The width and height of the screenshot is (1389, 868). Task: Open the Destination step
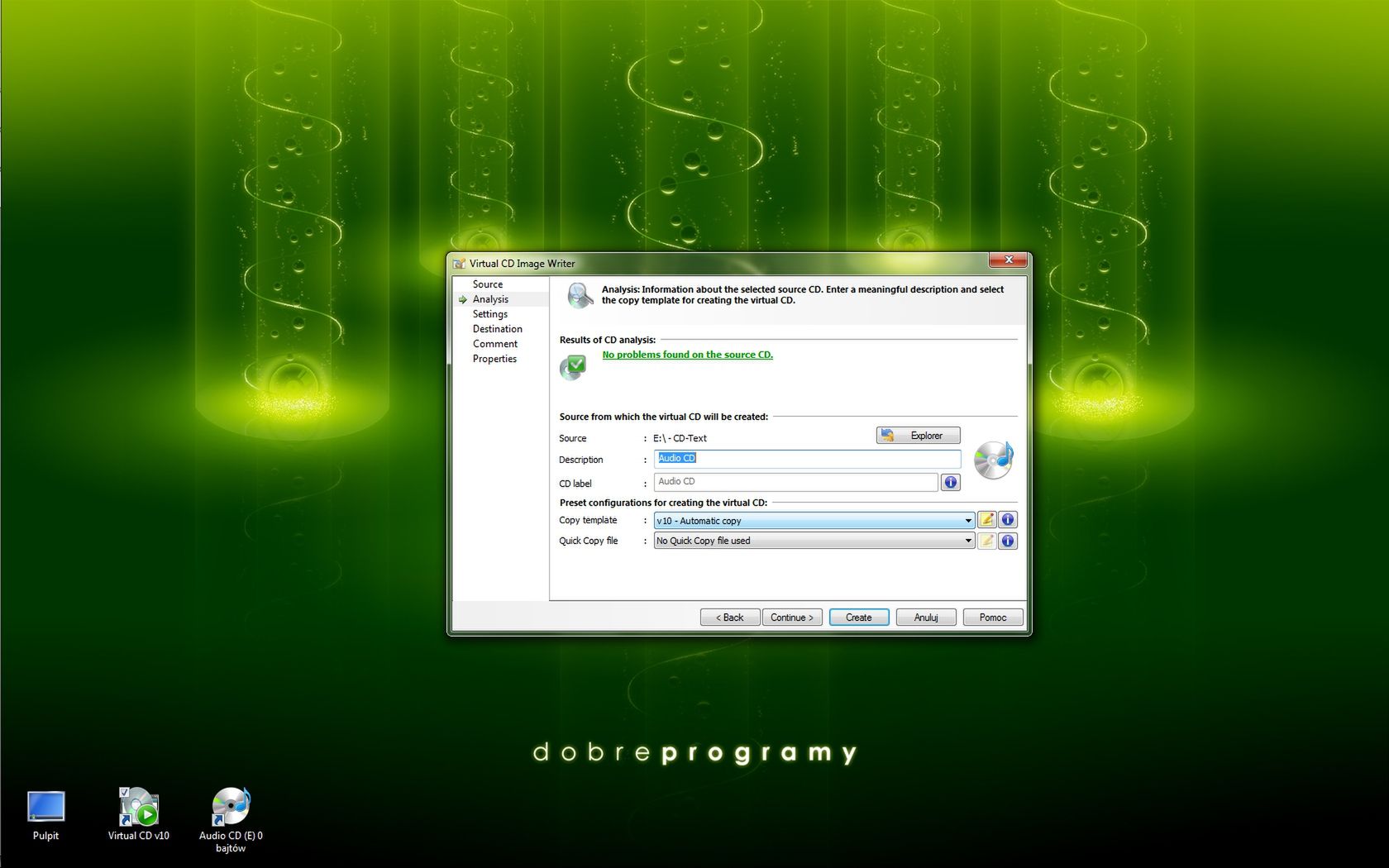click(x=498, y=329)
